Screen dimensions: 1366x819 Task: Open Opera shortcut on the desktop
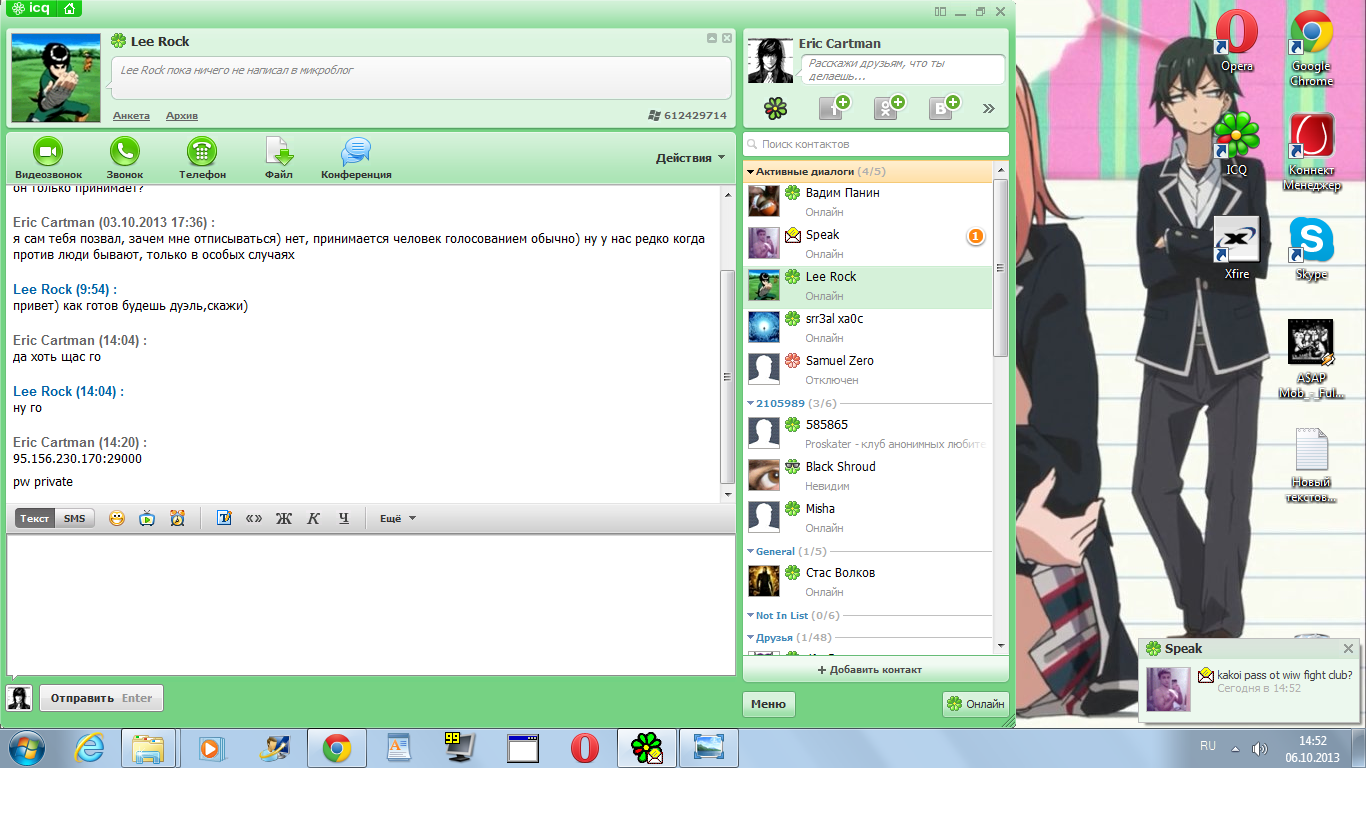(x=1236, y=42)
